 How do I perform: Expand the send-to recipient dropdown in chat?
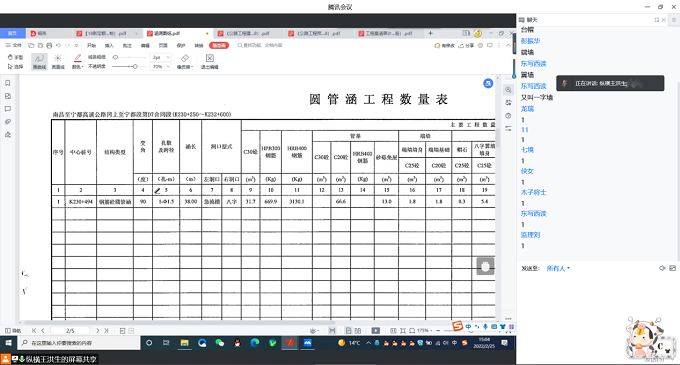[558, 268]
